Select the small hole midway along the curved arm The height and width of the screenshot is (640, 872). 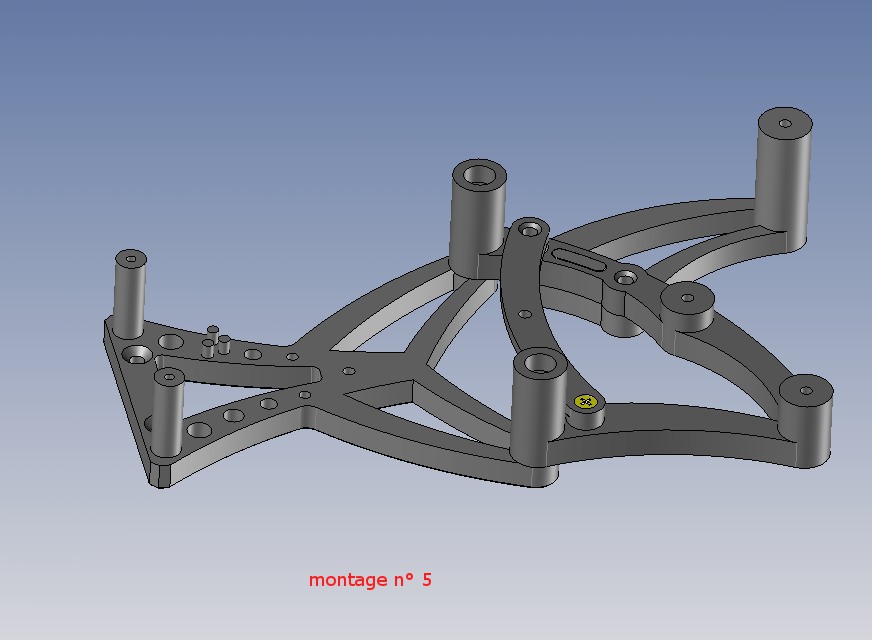tap(525, 314)
